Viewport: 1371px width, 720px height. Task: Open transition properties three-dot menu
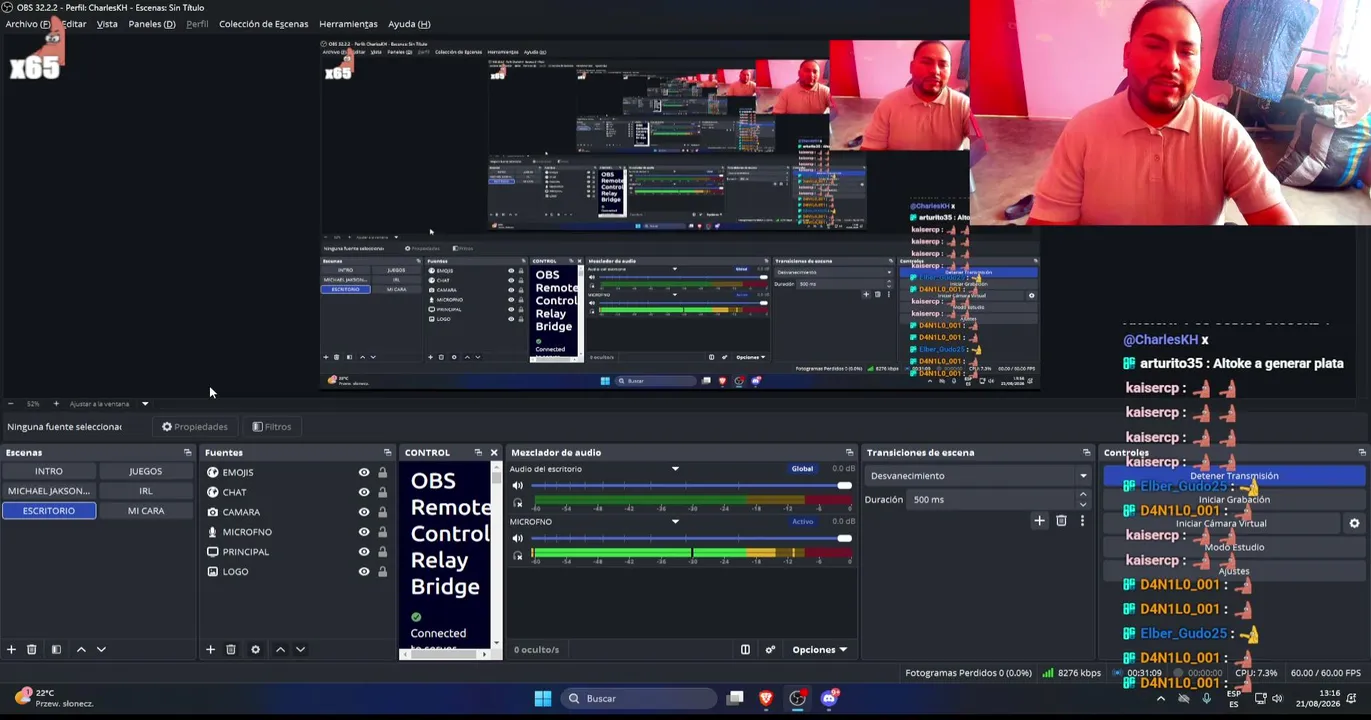click(x=1082, y=521)
